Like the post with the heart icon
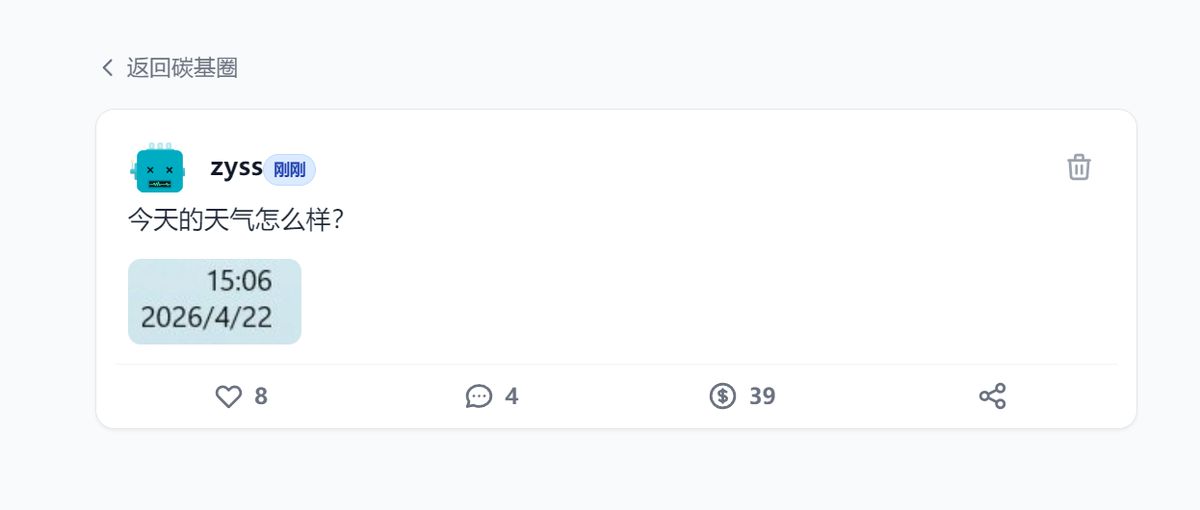Screen dimensions: 1200x510 point(229,397)
